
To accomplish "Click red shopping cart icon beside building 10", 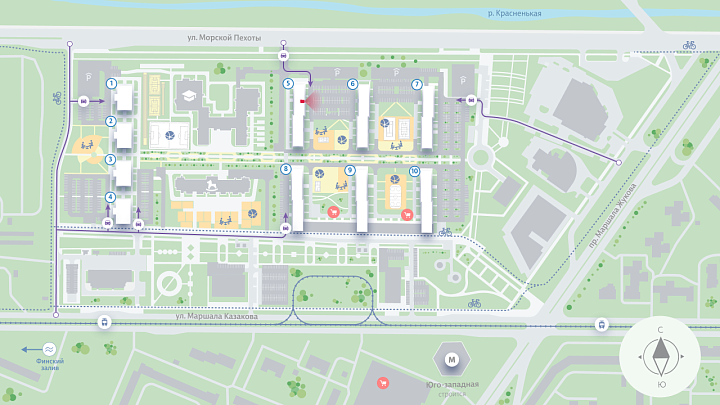I will pyautogui.click(x=407, y=214).
